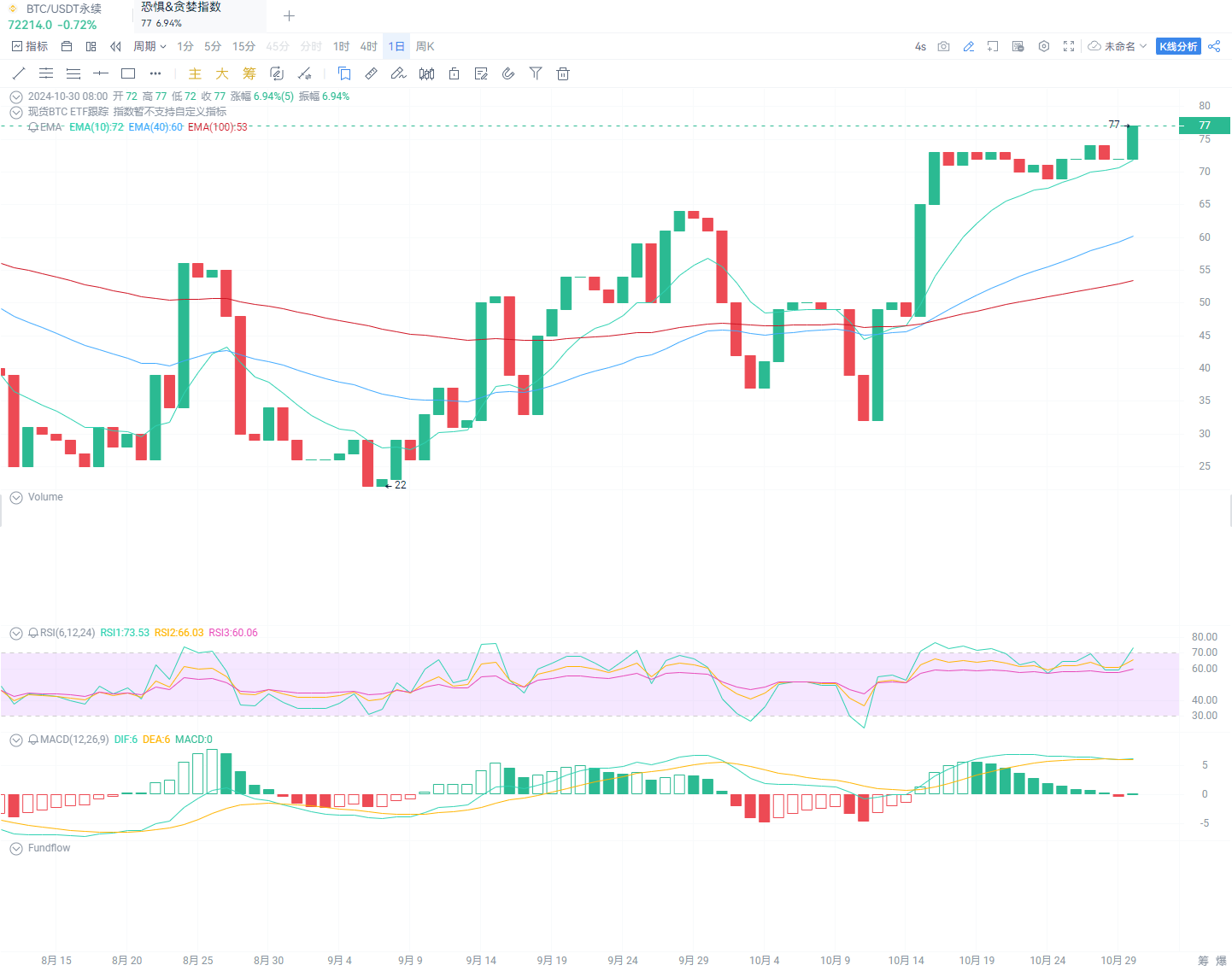Screen dimensions: 1232x971
Task: Open the multi-chart layout icon
Action: coord(91,46)
